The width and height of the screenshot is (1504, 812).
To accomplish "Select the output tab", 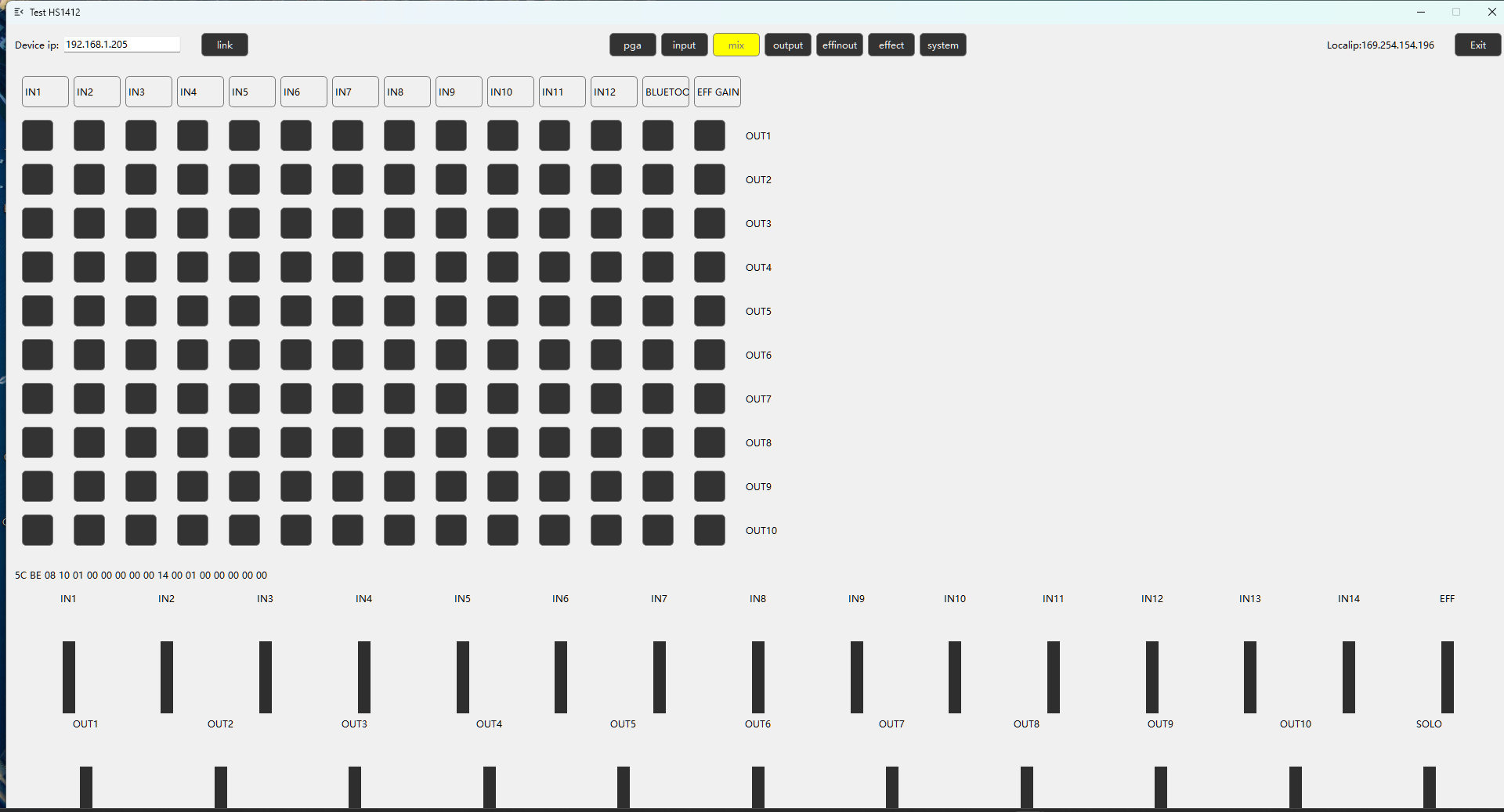I will tap(787, 45).
